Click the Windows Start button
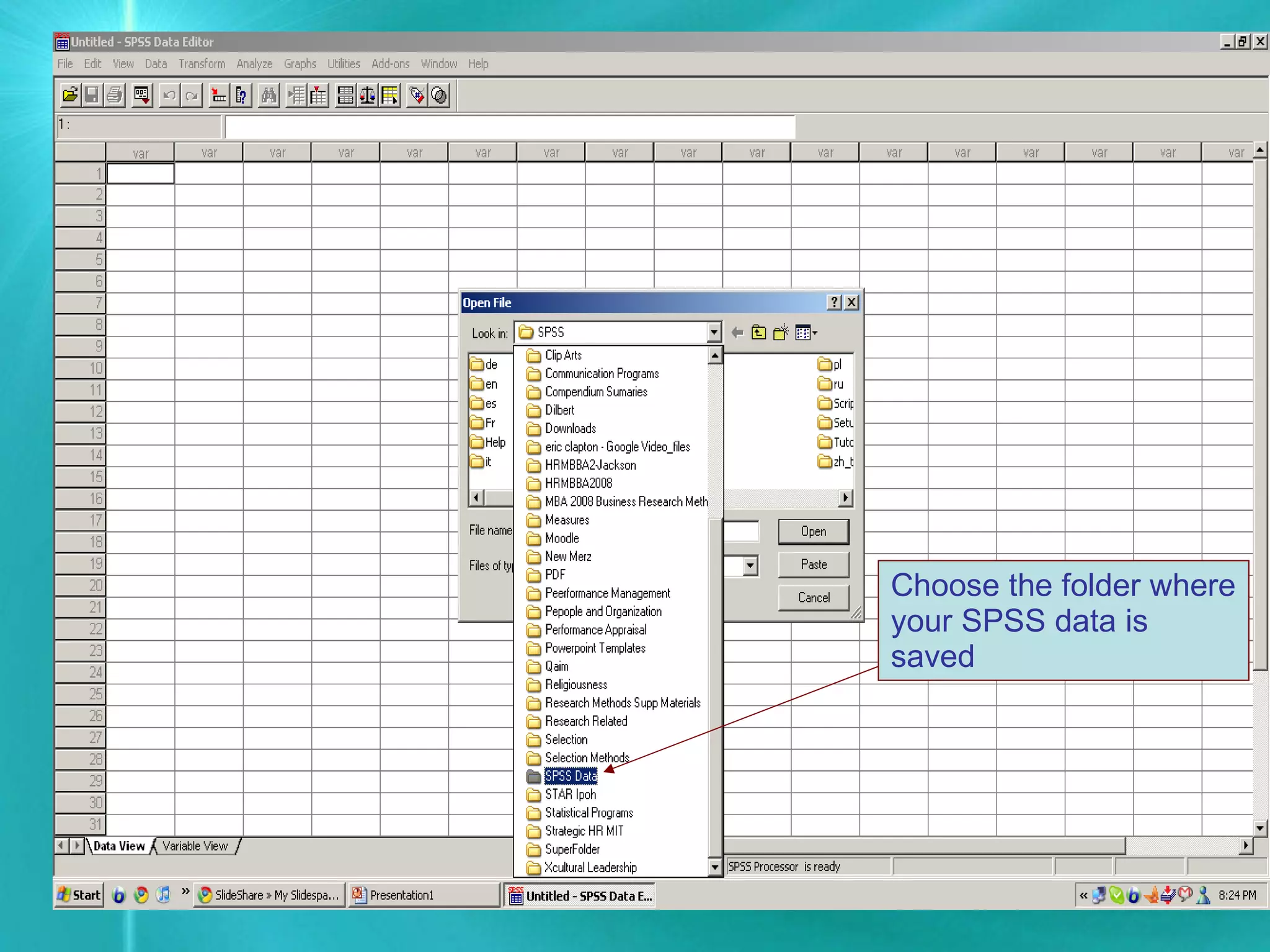 point(79,895)
